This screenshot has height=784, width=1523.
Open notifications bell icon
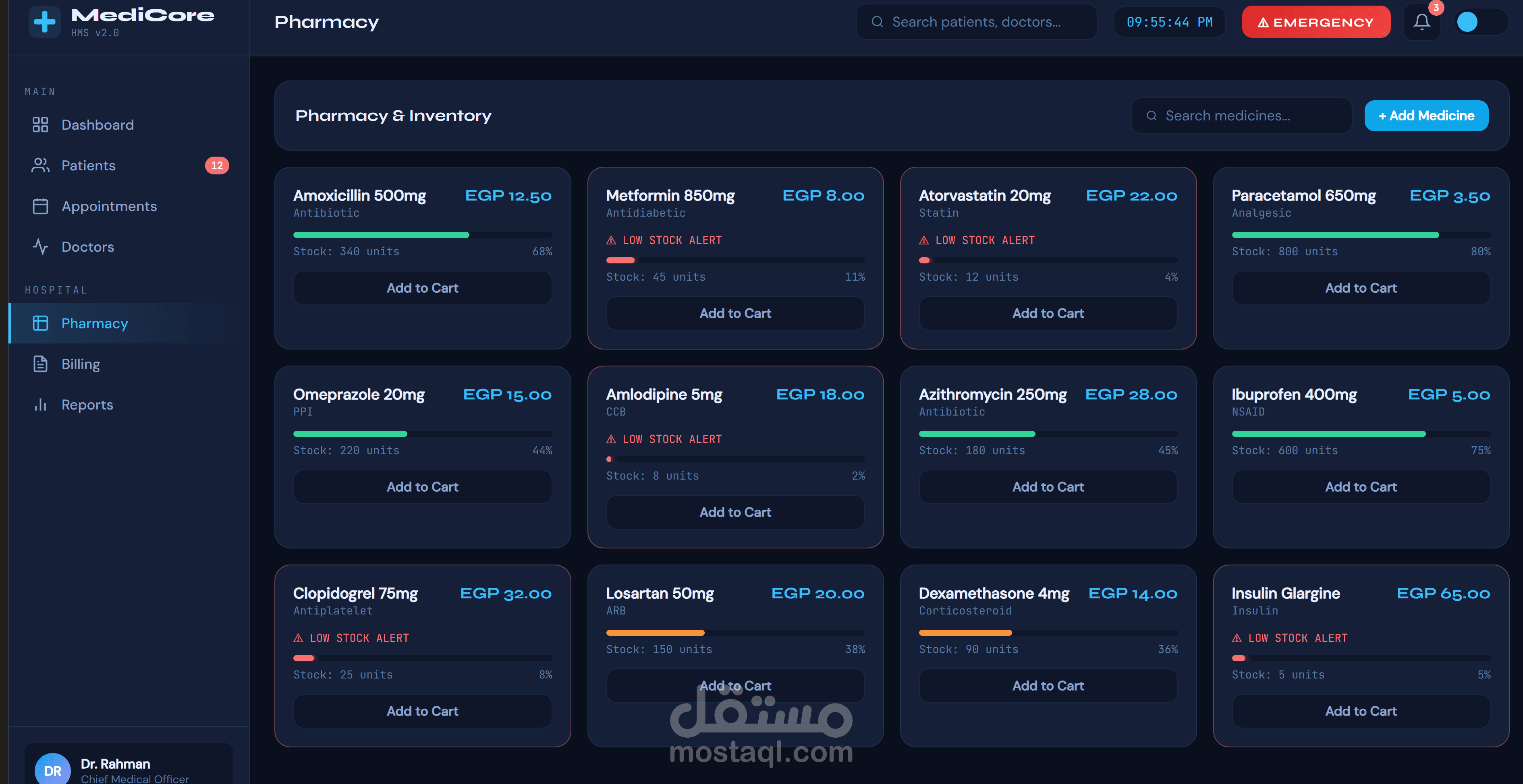click(x=1421, y=22)
